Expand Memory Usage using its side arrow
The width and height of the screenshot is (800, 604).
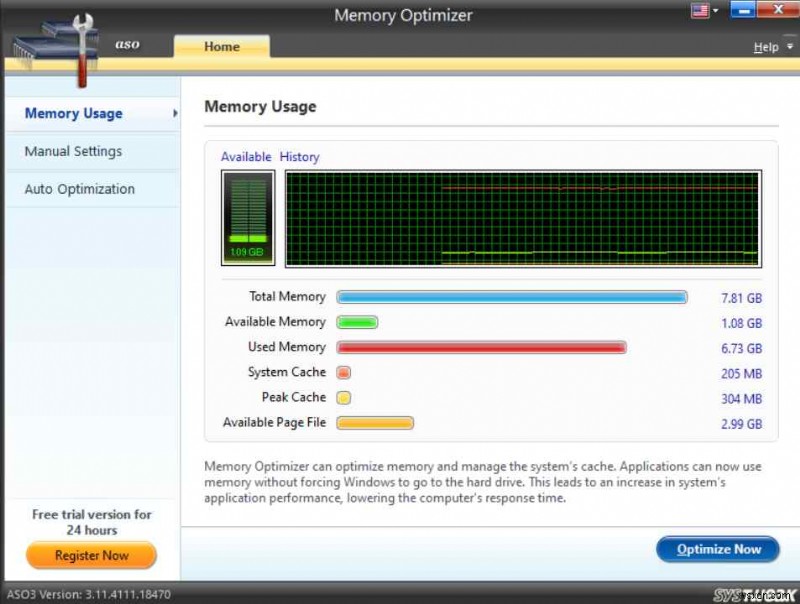pyautogui.click(x=175, y=113)
